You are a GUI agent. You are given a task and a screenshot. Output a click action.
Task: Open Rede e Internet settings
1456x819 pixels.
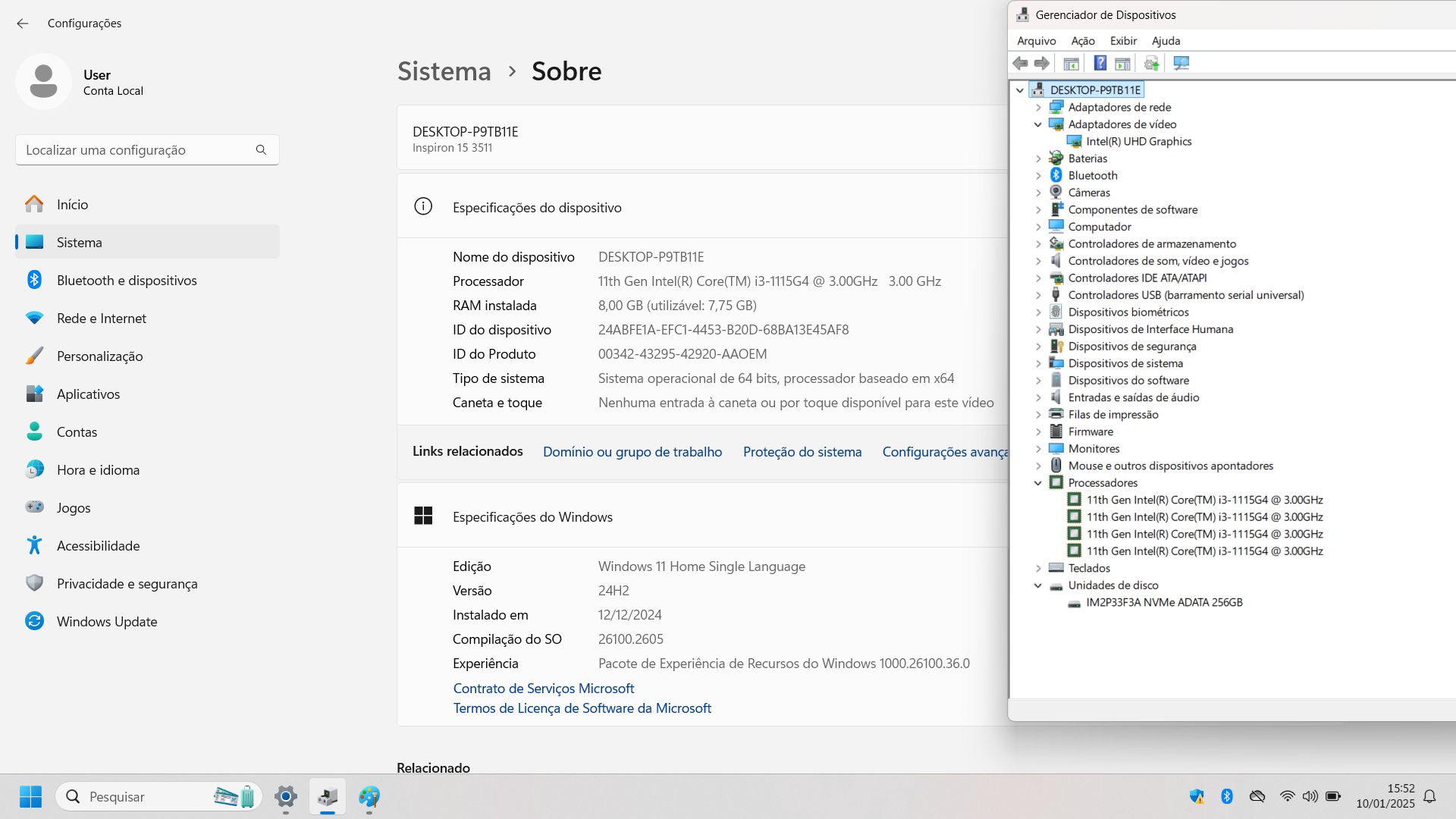[x=147, y=318]
